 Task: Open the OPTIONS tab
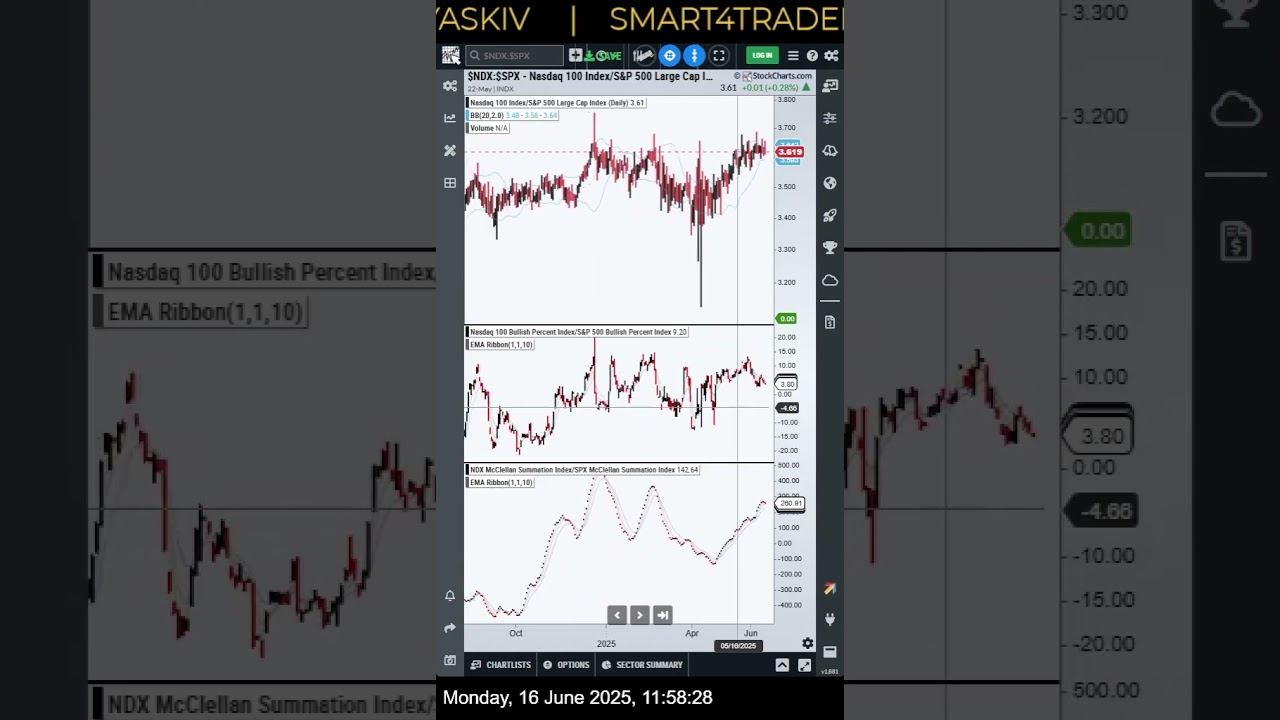point(566,665)
